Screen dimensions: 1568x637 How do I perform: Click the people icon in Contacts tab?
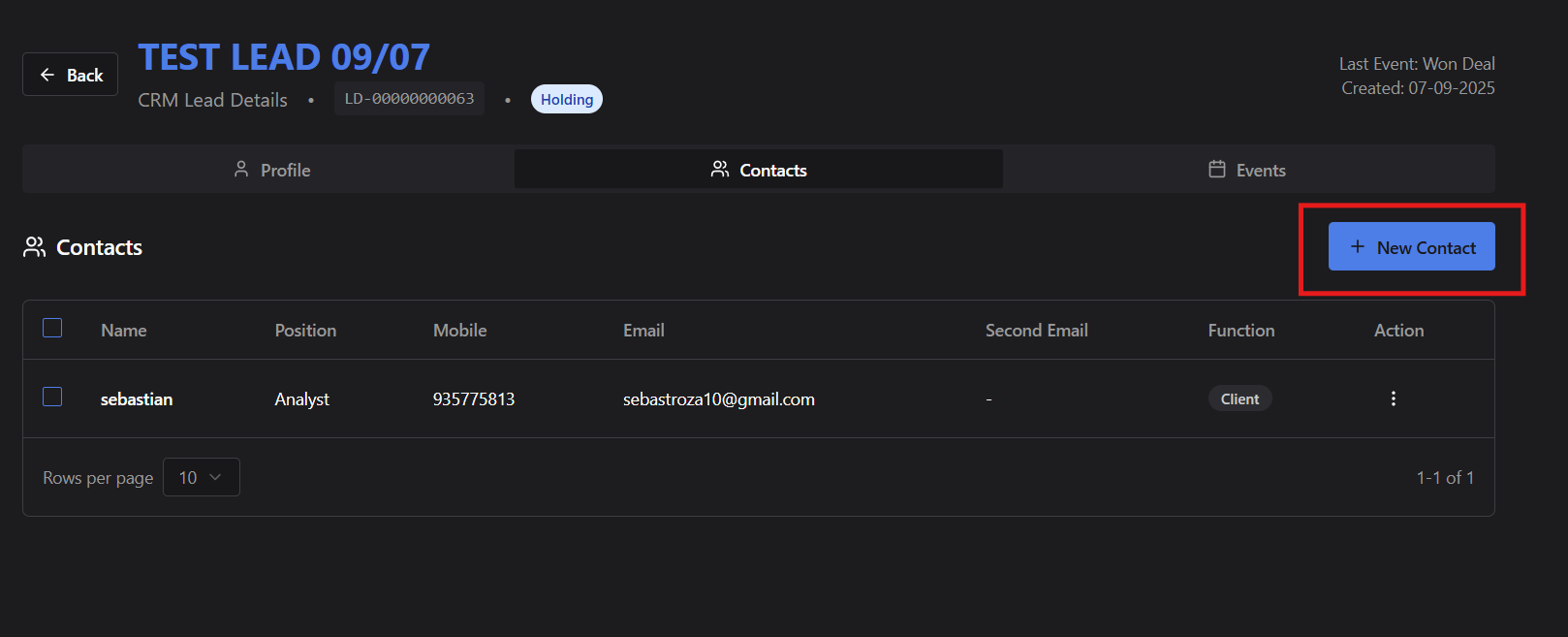pos(720,170)
